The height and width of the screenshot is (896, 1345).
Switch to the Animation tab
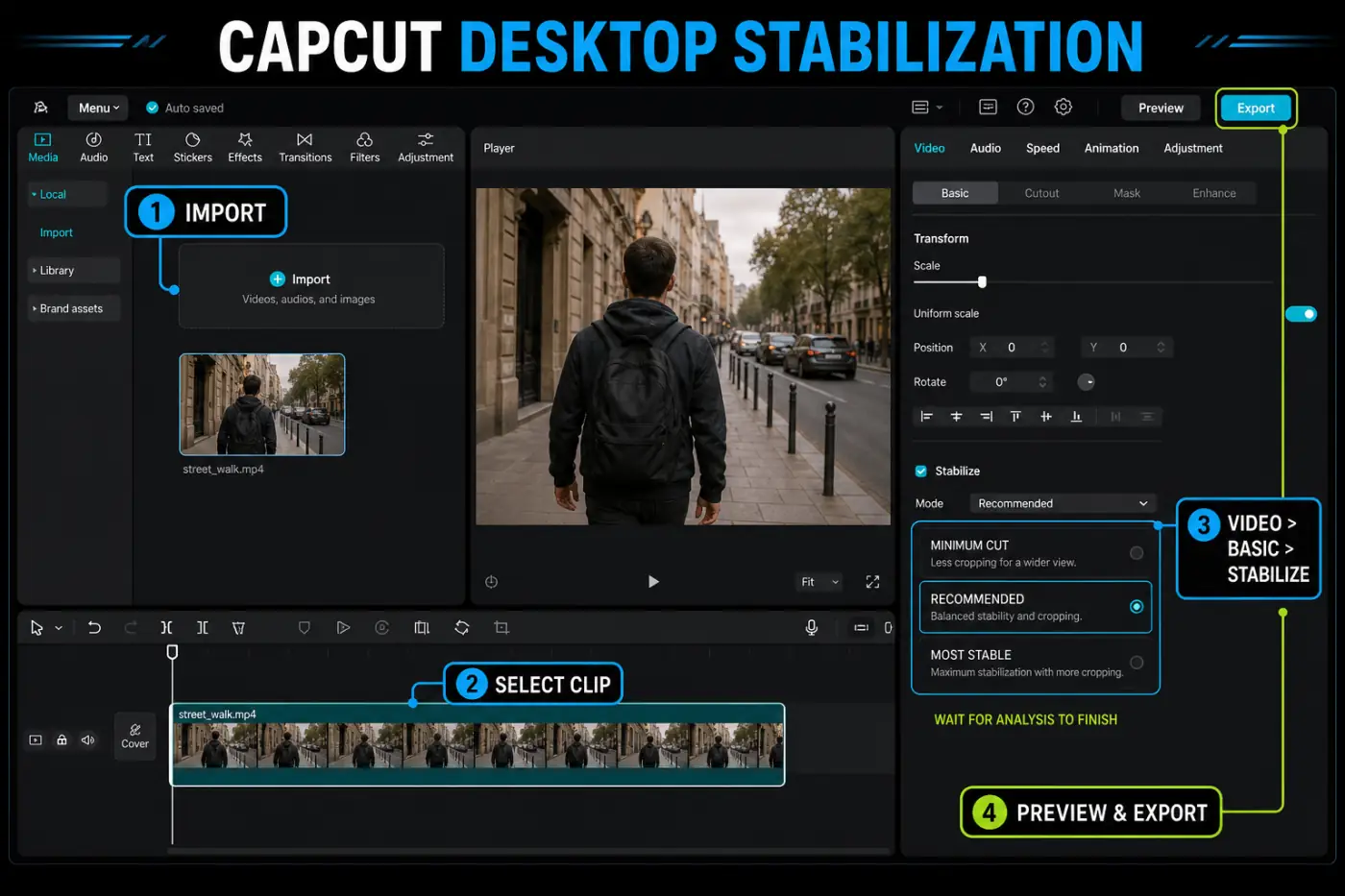(1112, 148)
